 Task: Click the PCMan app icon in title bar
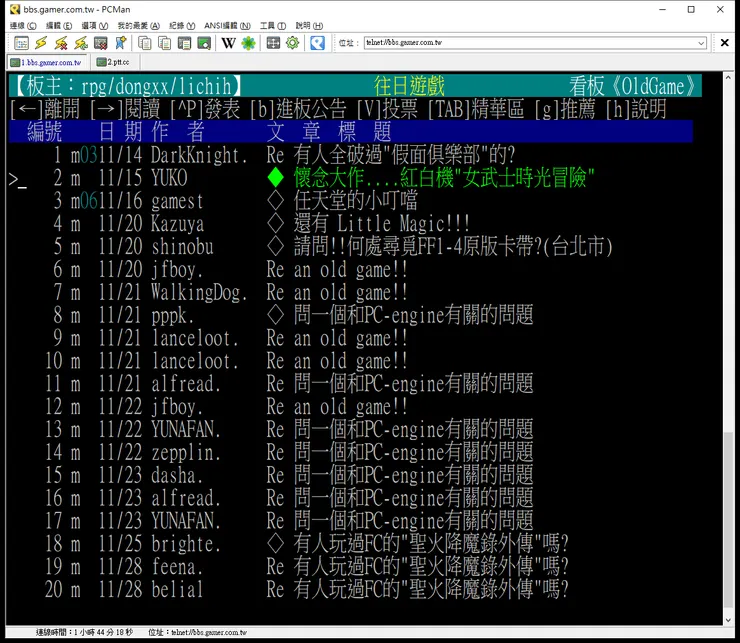15,9
